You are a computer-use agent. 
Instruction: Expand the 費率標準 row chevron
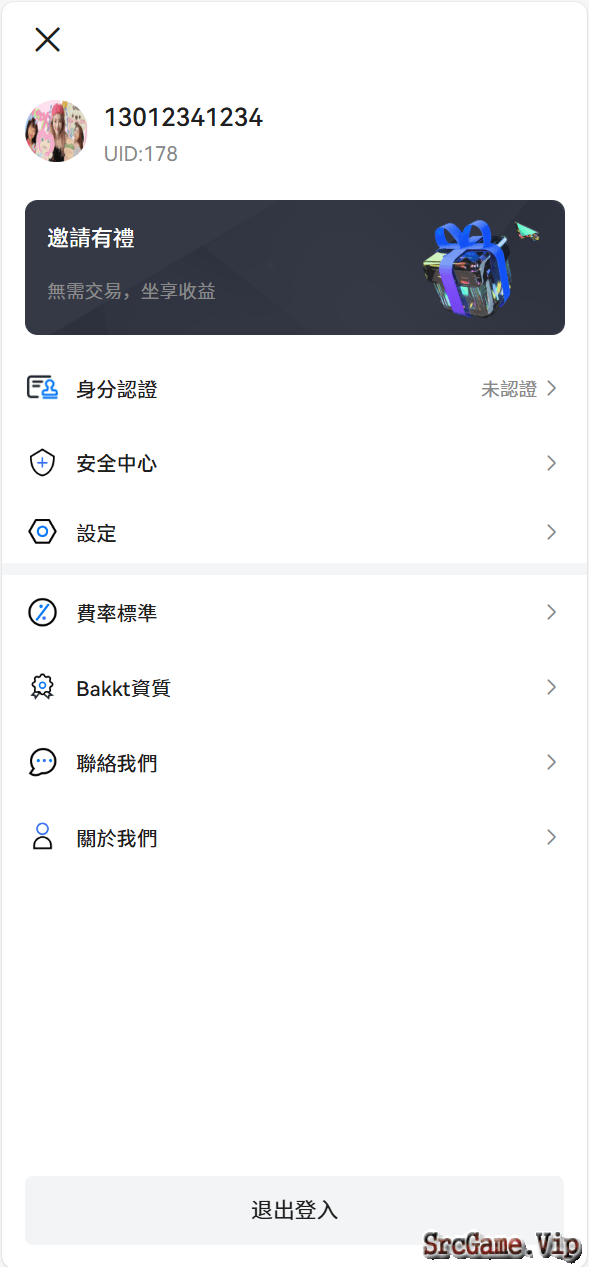551,612
